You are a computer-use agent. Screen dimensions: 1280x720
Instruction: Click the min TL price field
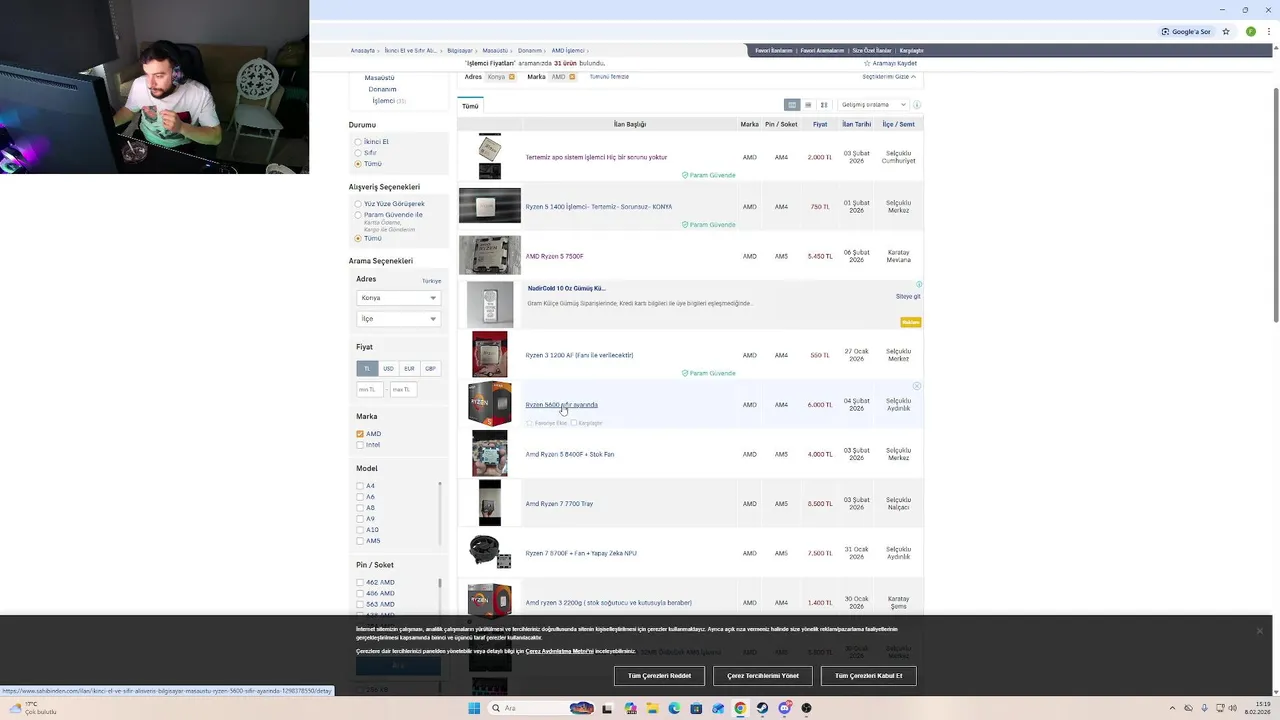click(x=370, y=389)
